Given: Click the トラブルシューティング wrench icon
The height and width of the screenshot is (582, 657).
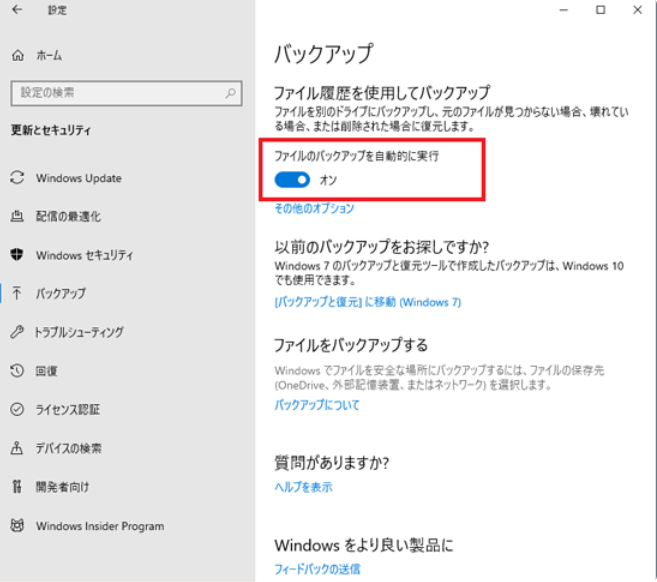Looking at the screenshot, I should pyautogui.click(x=17, y=332).
